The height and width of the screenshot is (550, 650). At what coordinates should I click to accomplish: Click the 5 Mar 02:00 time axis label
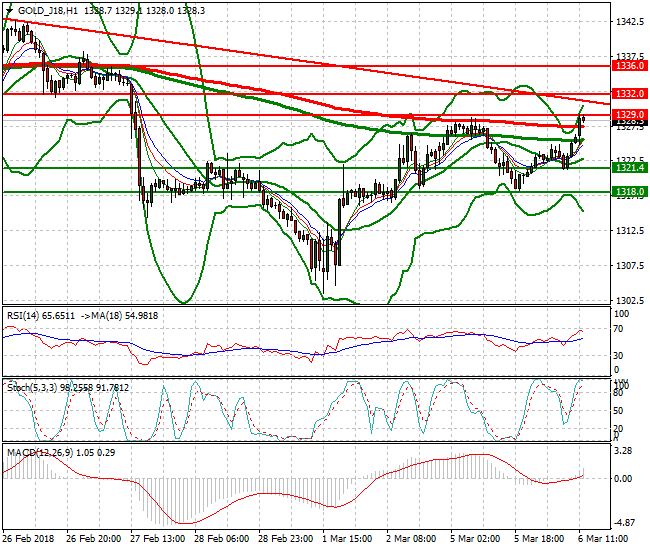(475, 539)
